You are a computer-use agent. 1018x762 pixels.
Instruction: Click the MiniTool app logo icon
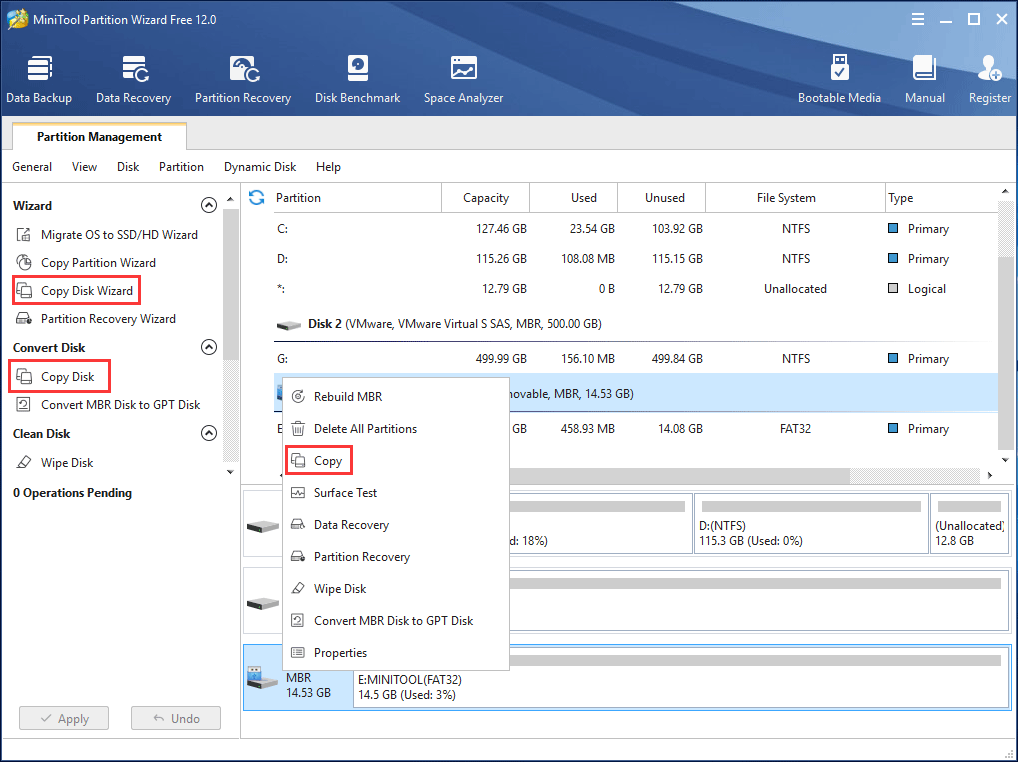pyautogui.click(x=18, y=19)
